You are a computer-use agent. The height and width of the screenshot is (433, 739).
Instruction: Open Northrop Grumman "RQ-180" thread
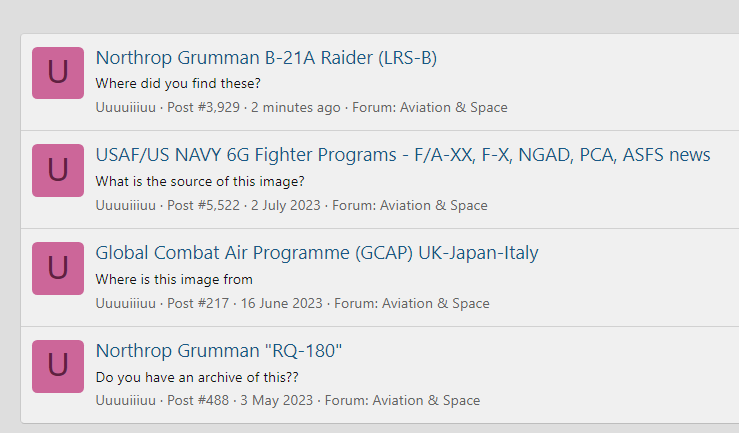click(219, 351)
